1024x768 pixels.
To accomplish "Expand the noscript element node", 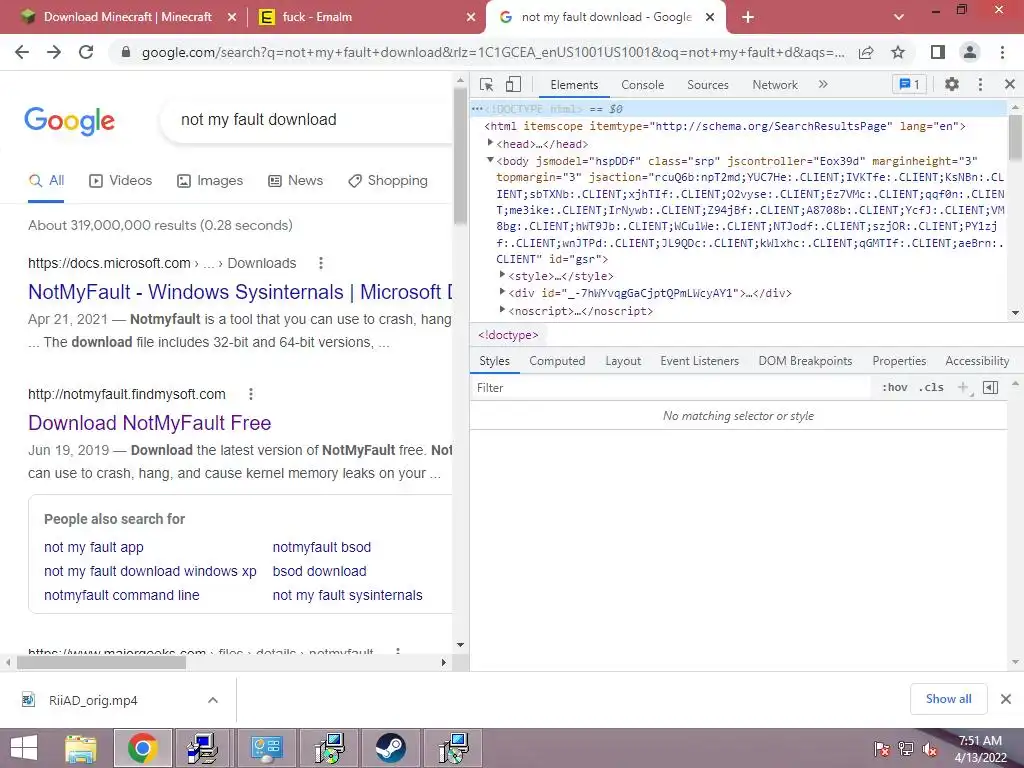I will pos(502,310).
